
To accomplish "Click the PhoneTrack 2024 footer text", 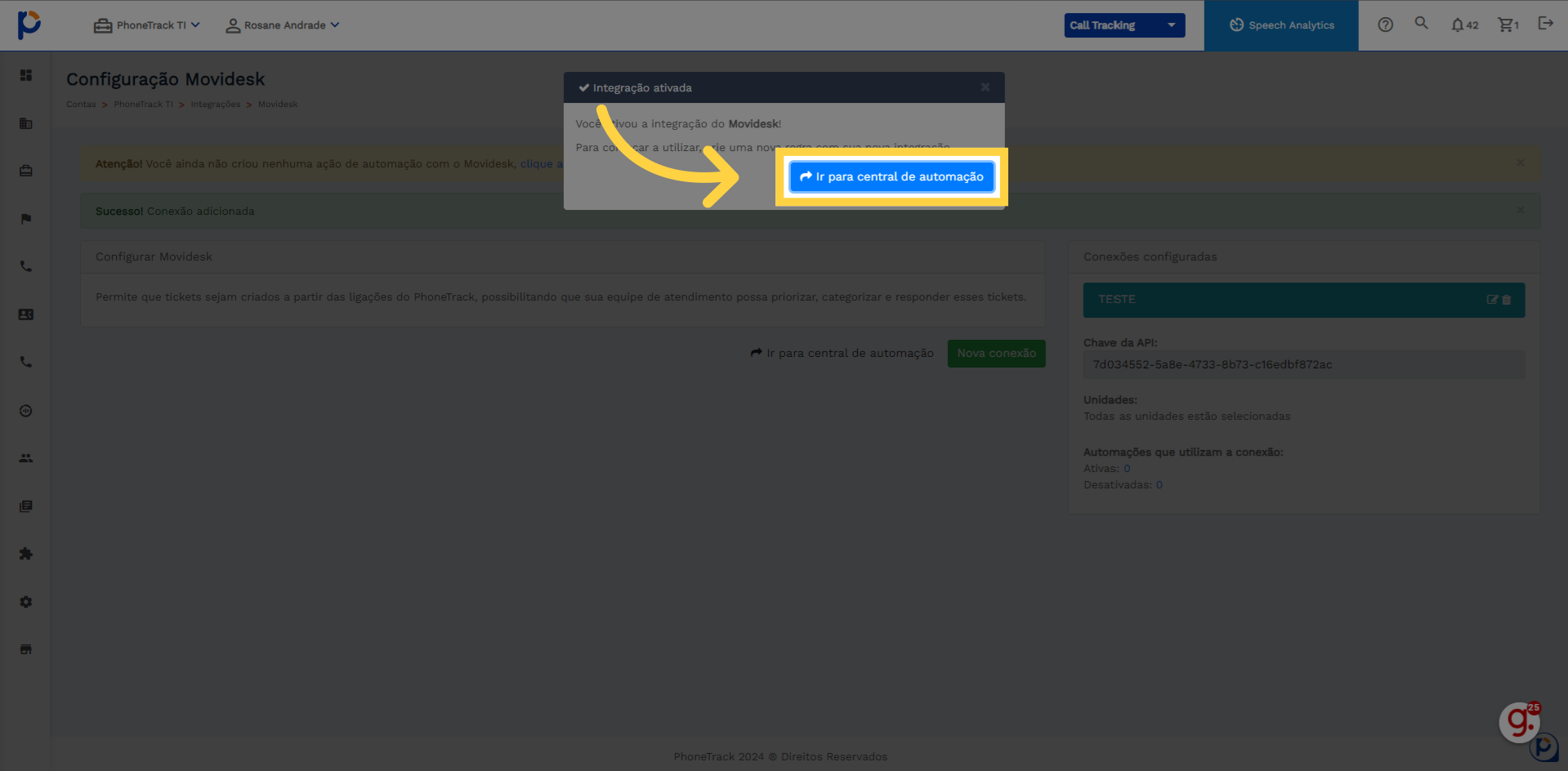I will coord(780,757).
